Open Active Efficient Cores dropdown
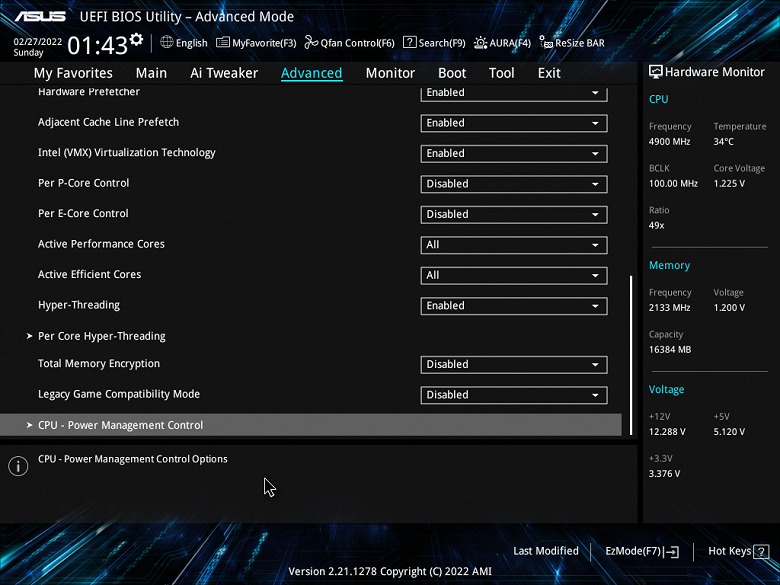This screenshot has height=585, width=780. [x=514, y=276]
